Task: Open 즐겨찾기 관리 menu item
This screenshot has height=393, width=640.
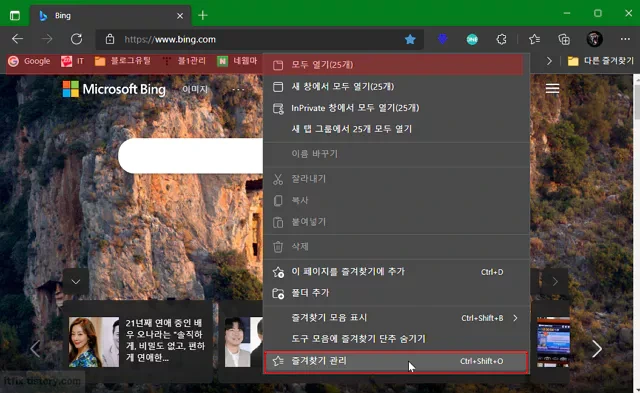Action: pos(396,362)
